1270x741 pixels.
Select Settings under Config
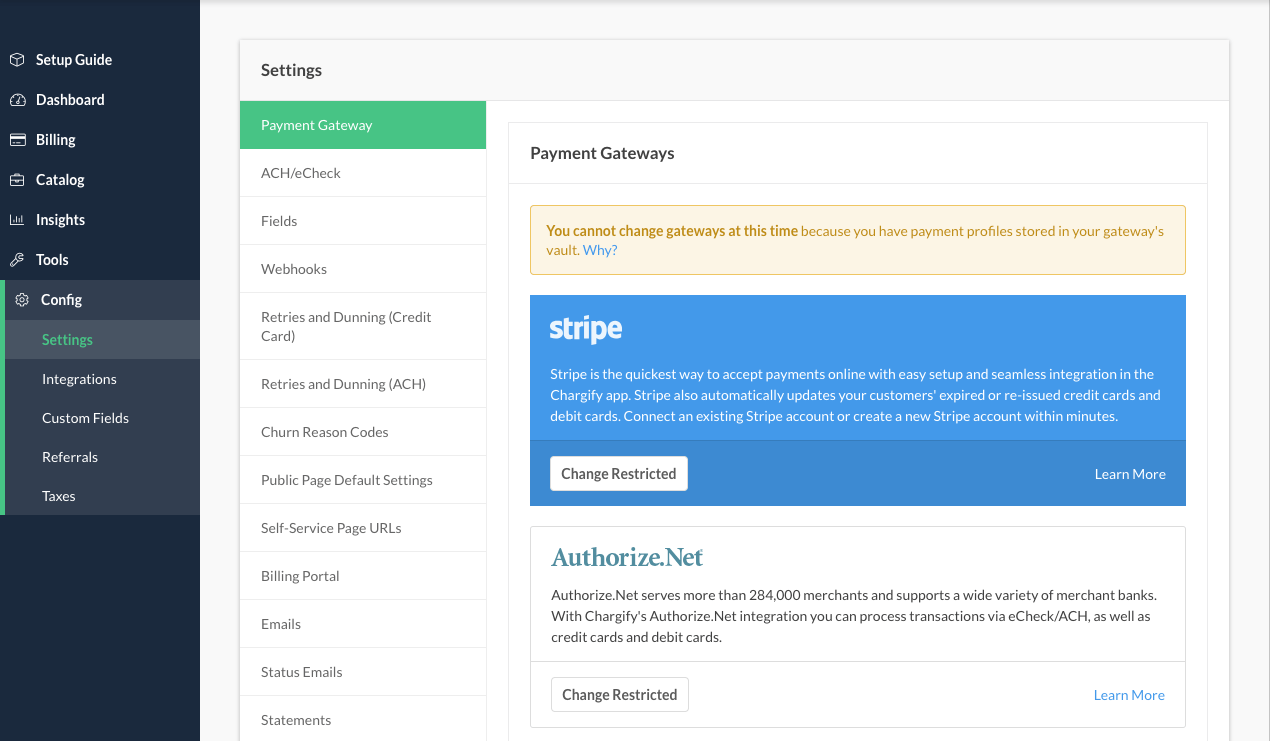point(102,339)
